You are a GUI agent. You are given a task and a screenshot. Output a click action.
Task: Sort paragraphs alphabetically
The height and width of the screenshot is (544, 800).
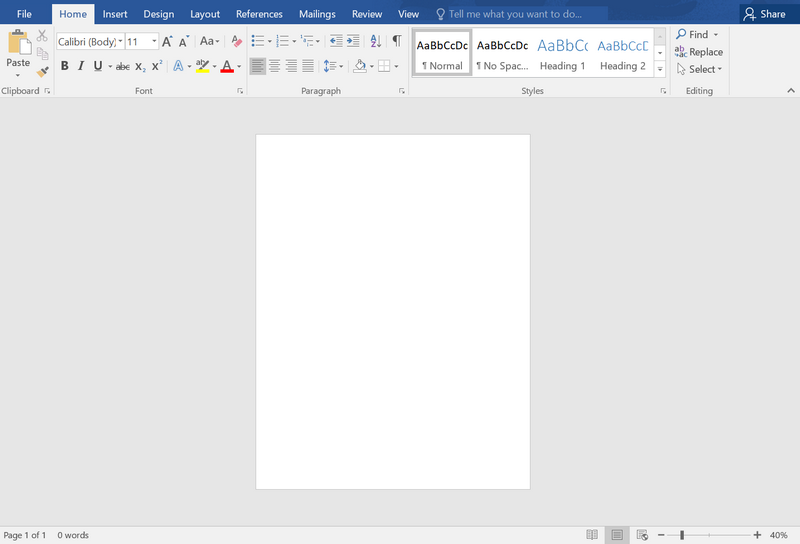point(376,41)
